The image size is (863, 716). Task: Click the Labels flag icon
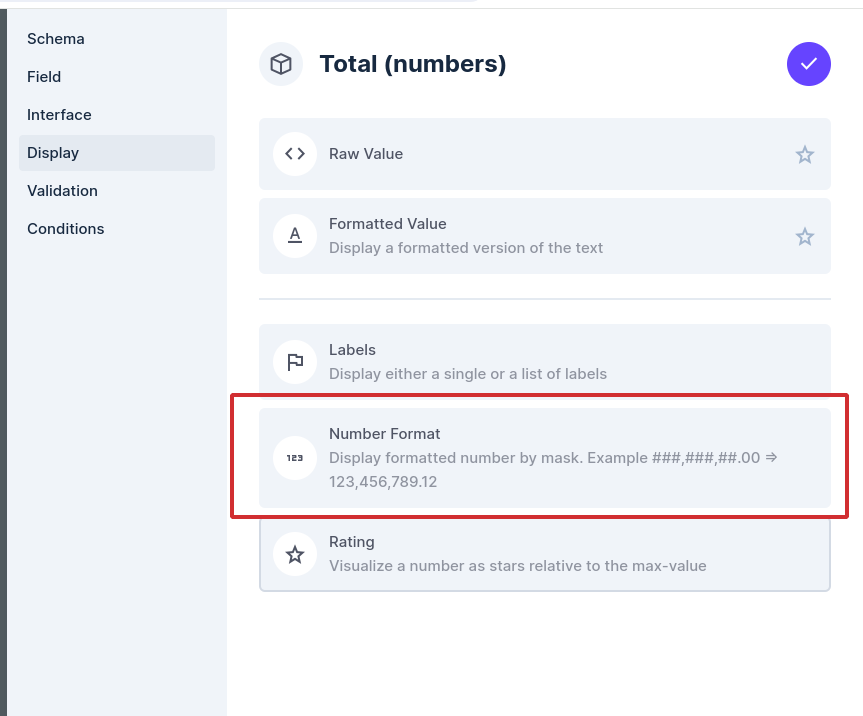pos(295,362)
